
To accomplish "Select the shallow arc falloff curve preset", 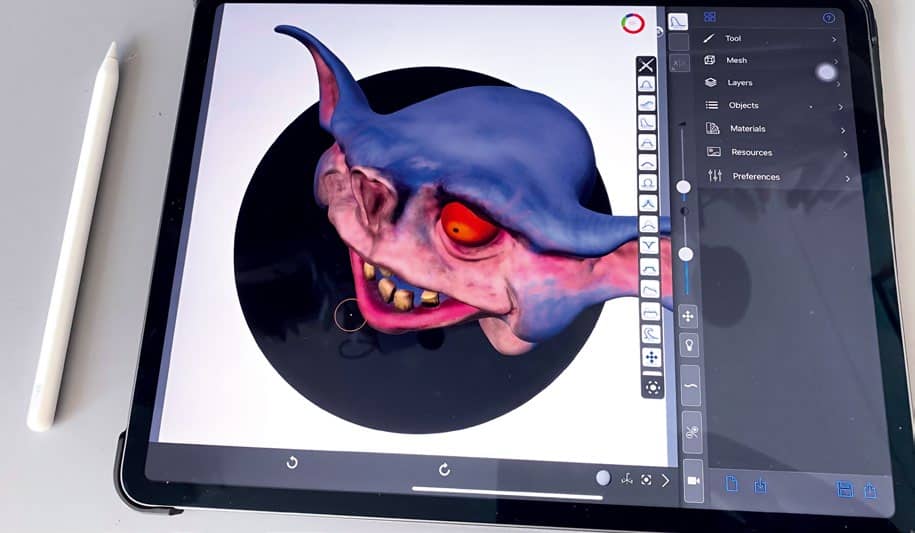I will pyautogui.click(x=647, y=163).
